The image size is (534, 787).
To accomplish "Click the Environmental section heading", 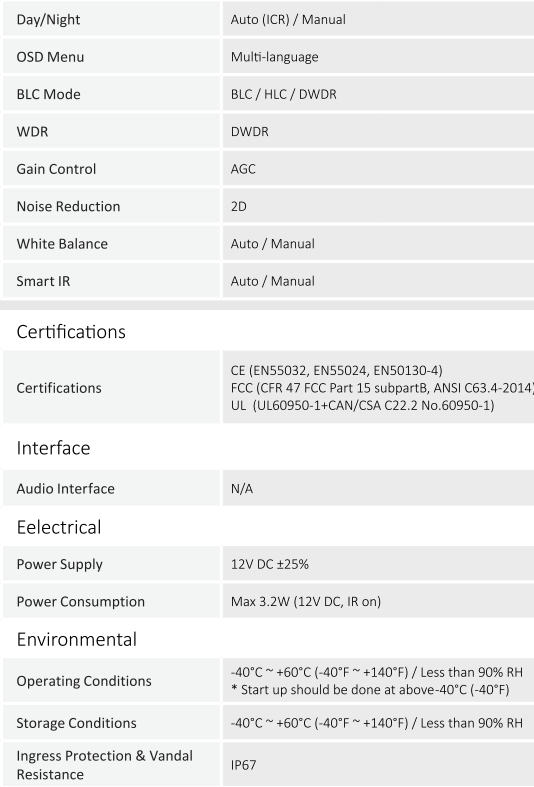I will pos(76,639).
